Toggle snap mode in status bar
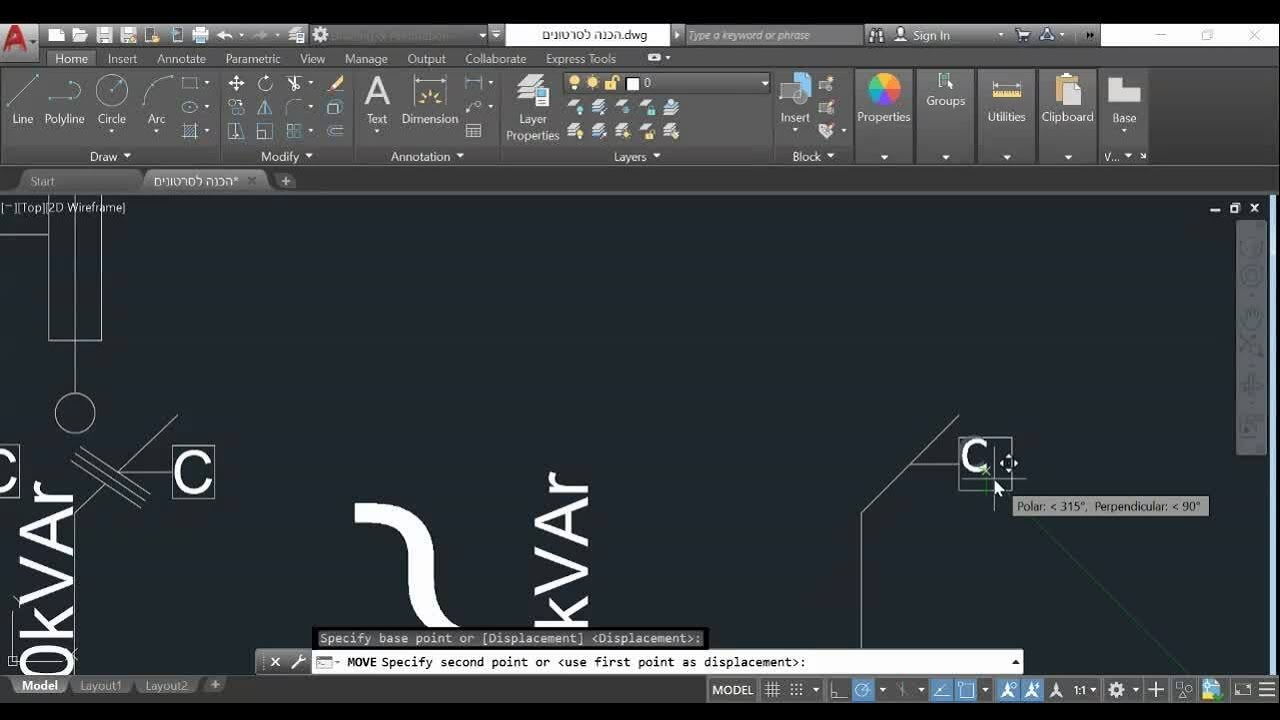Image resolution: width=1280 pixels, height=720 pixels. pos(796,690)
